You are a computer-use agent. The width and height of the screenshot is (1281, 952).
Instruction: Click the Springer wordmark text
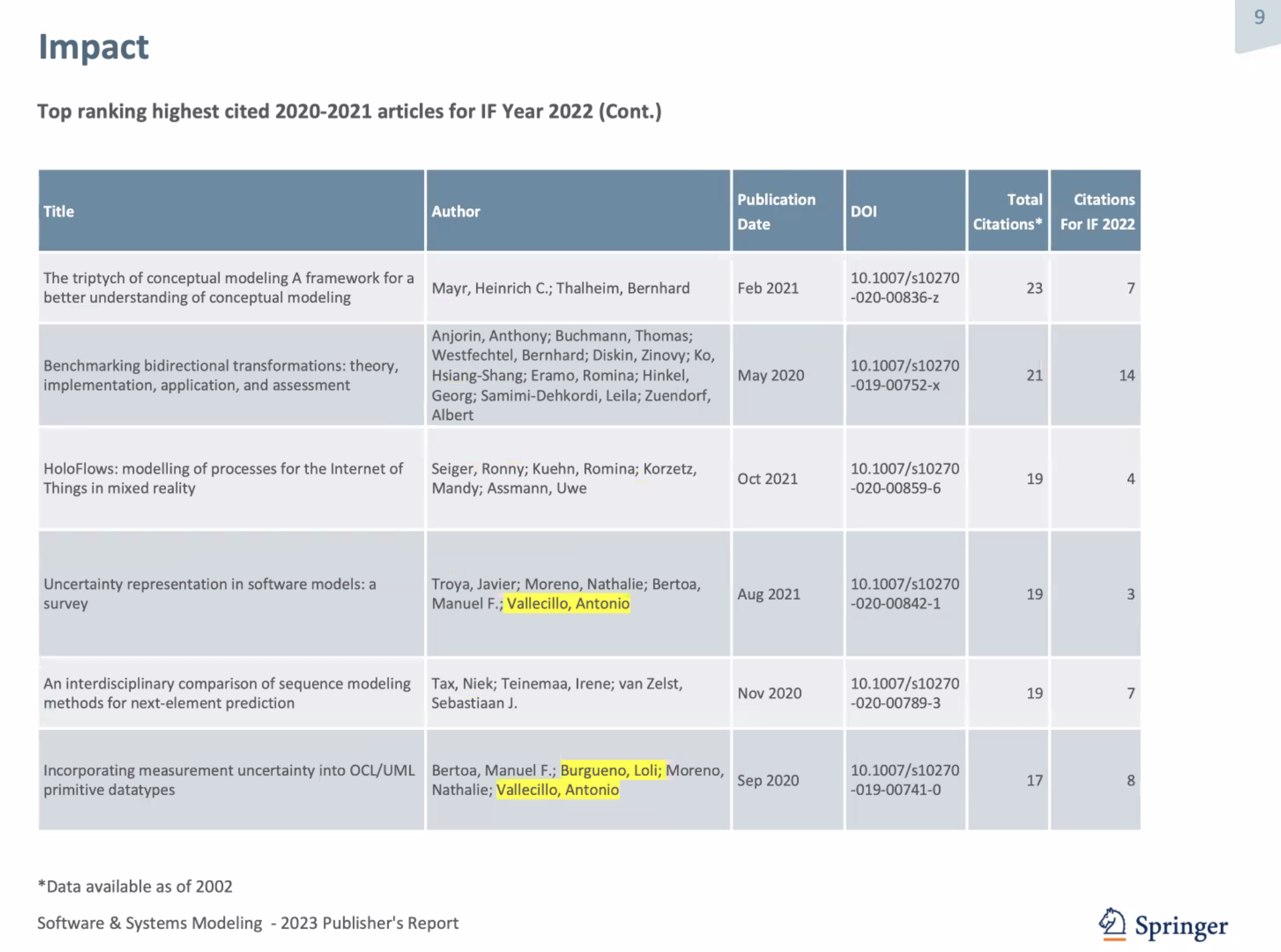point(1181,926)
